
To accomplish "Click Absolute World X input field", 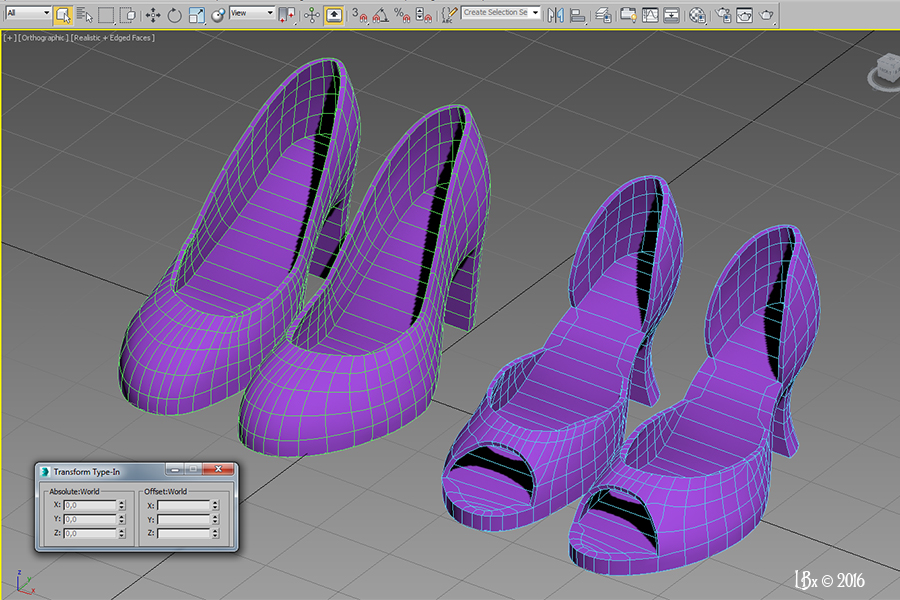I will [90, 505].
